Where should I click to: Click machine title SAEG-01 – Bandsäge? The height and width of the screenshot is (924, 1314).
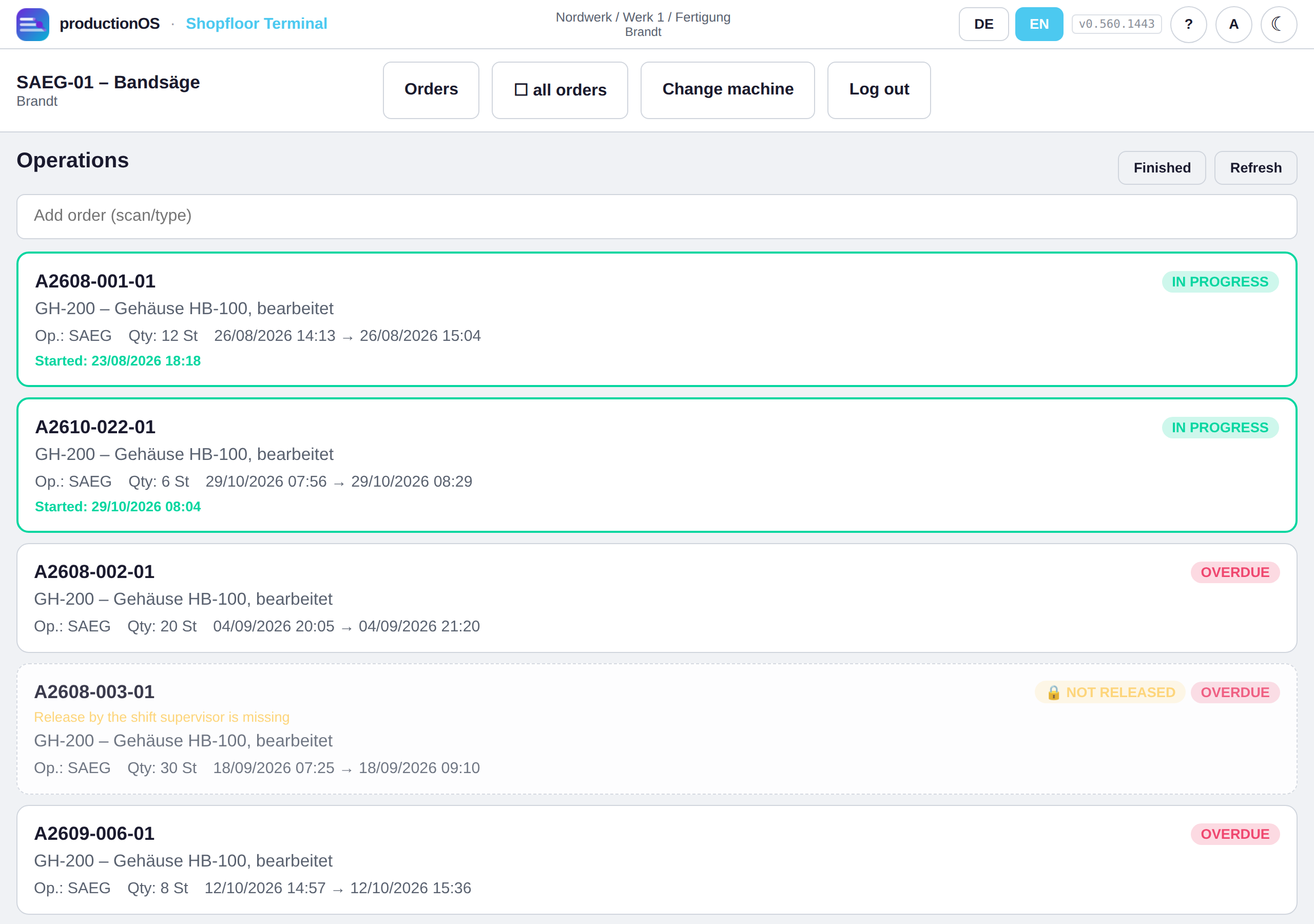[x=108, y=83]
